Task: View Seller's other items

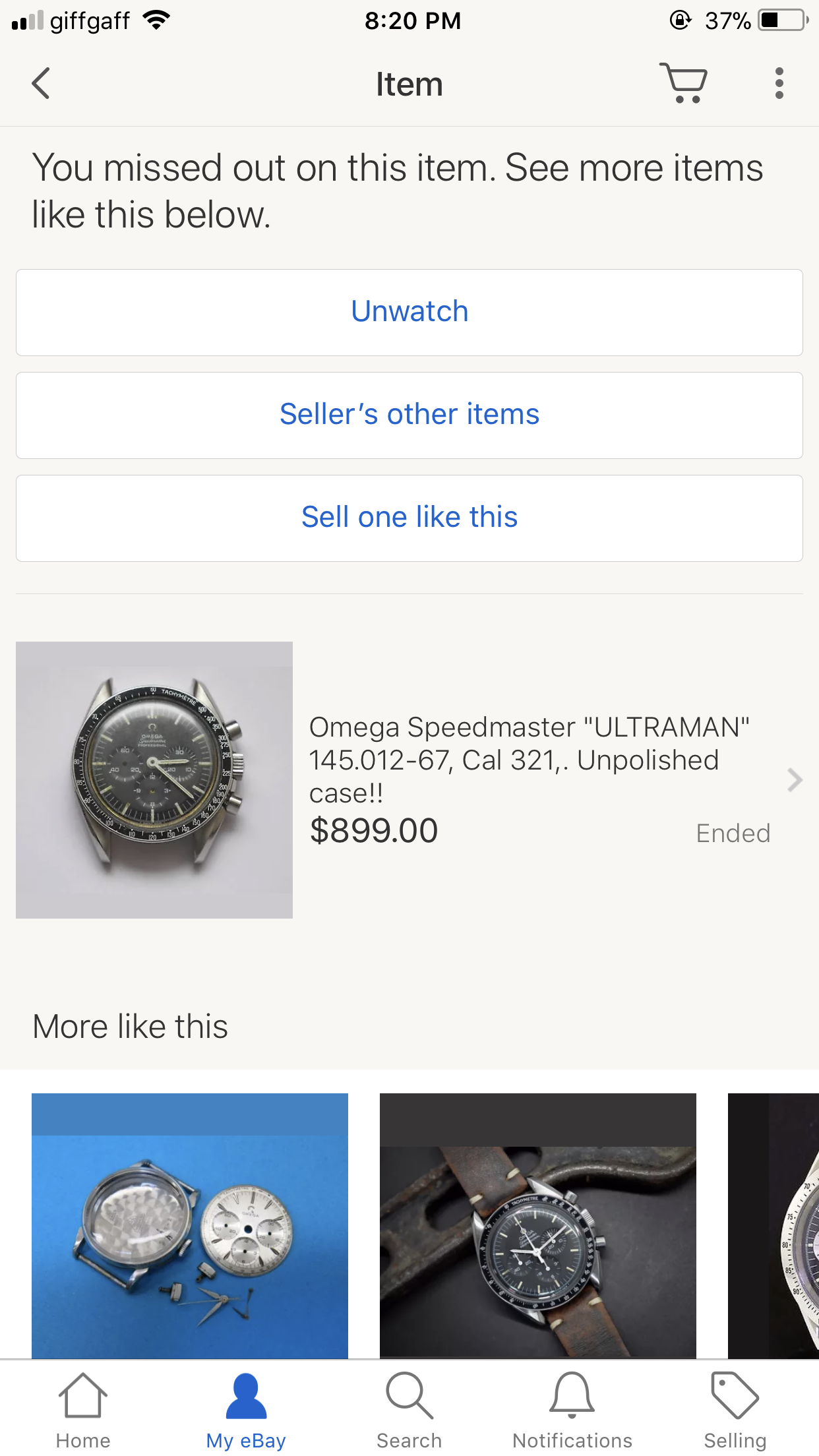Action: [x=409, y=415]
